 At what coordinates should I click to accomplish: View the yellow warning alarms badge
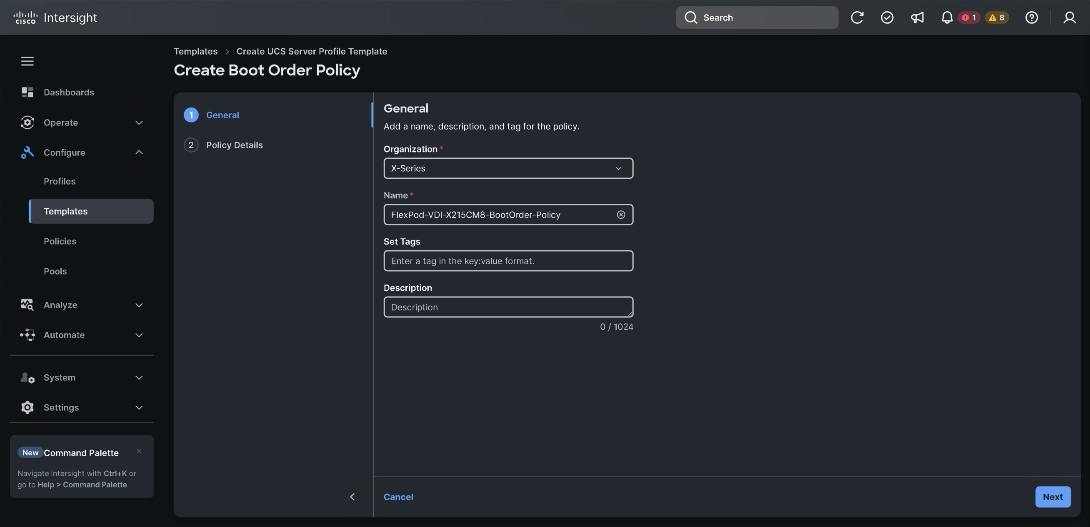point(997,17)
